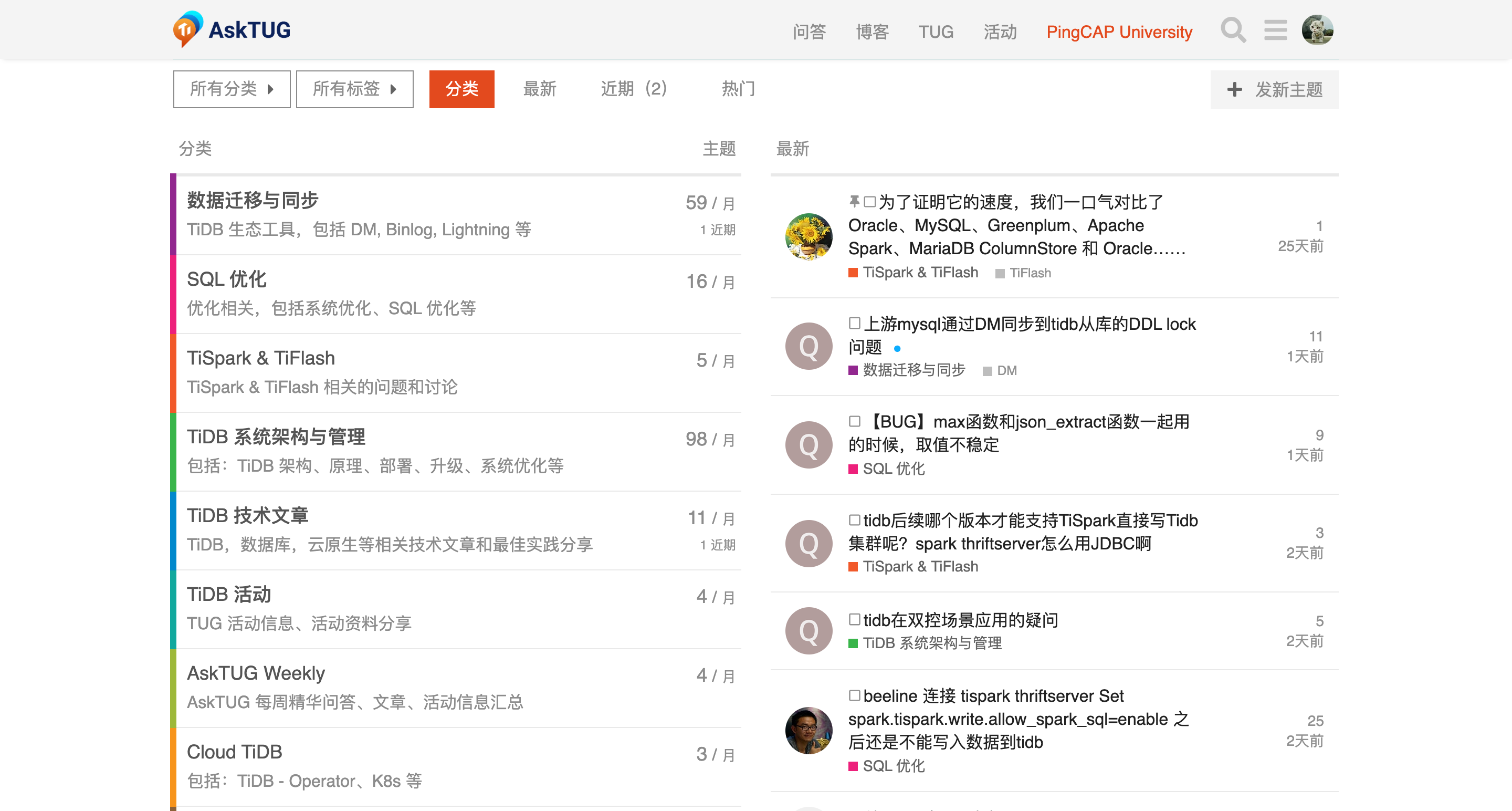Open PingCAP University link
Viewport: 1512px width, 811px height.
point(1118,32)
